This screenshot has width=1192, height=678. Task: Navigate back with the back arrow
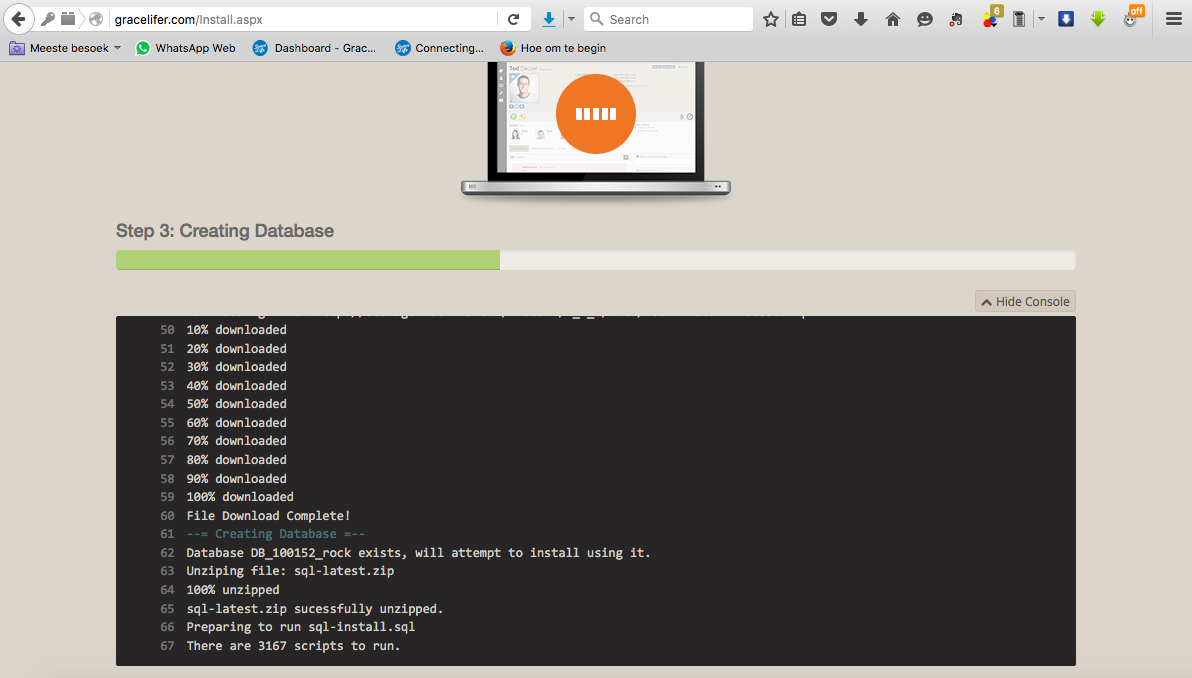[18, 18]
